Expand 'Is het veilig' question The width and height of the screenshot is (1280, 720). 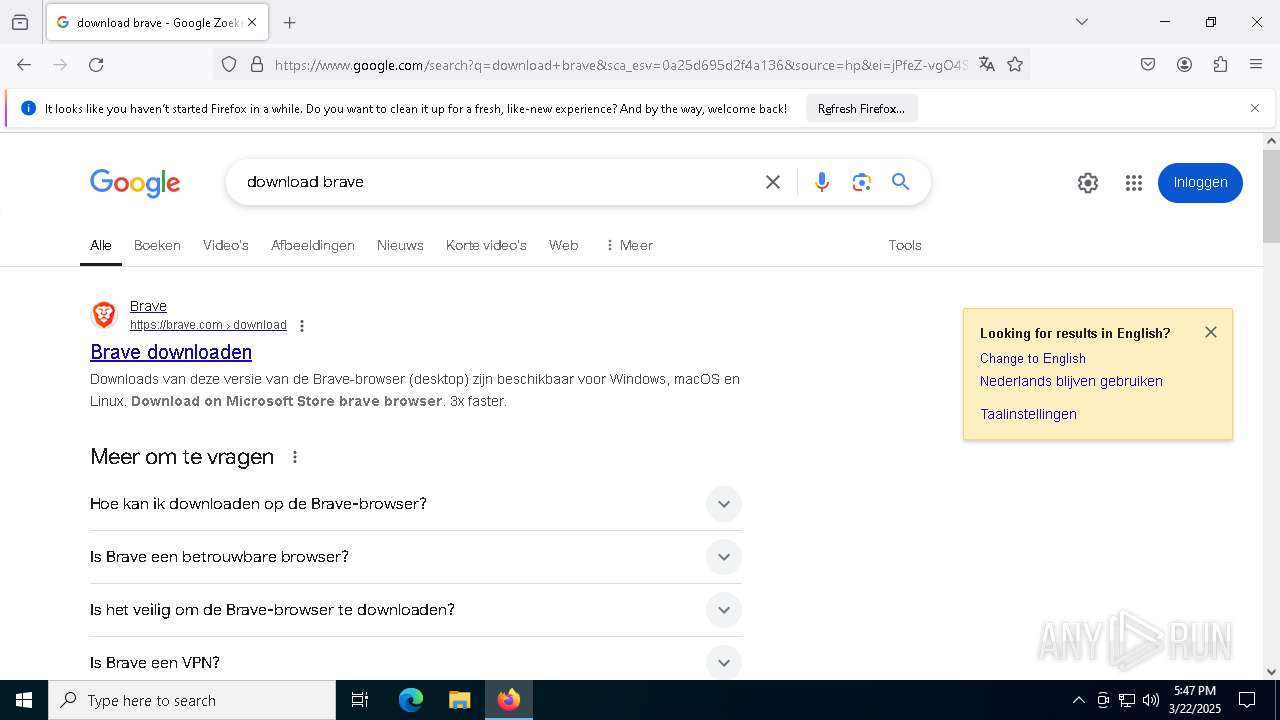point(416,610)
